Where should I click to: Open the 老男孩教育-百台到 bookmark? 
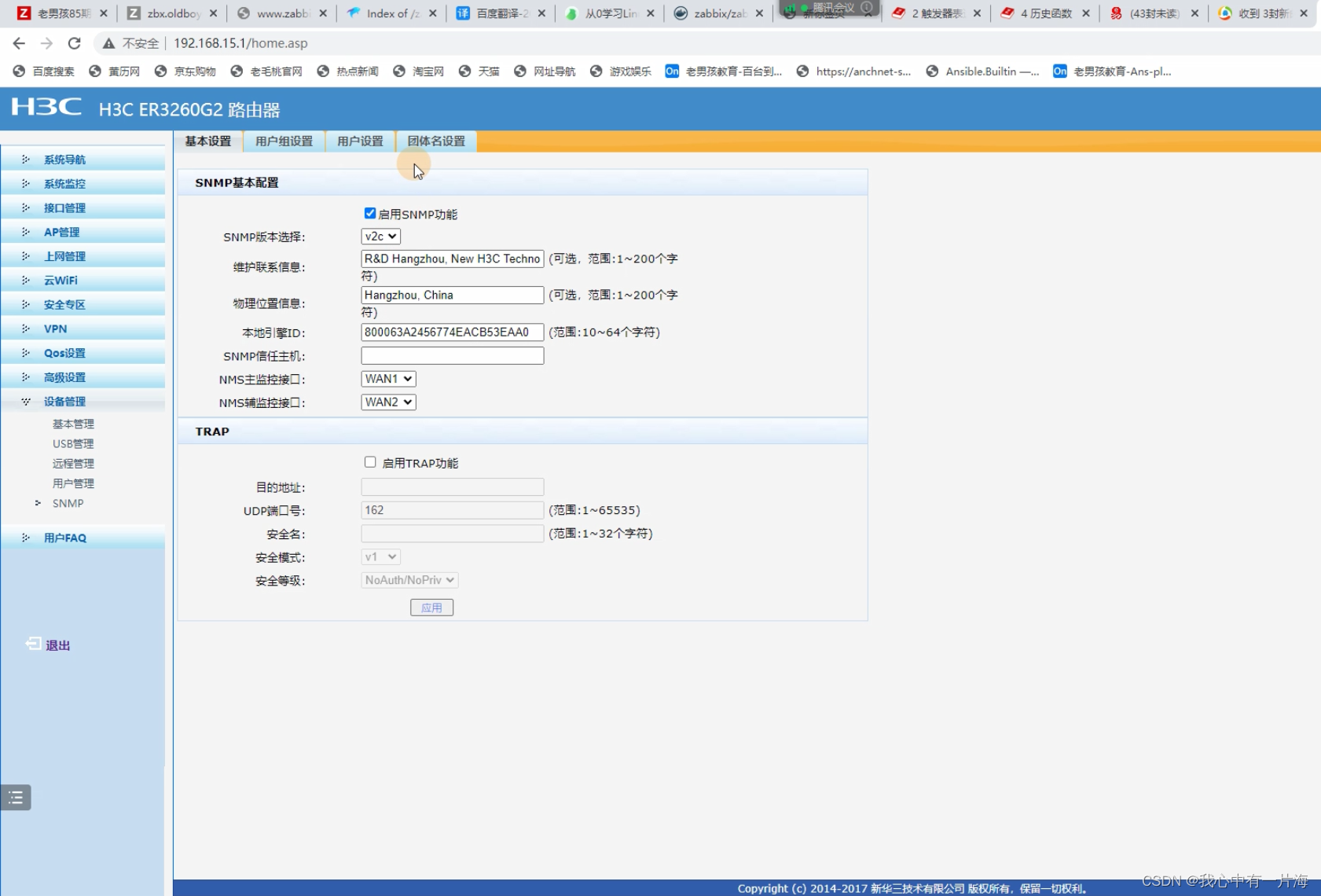(x=724, y=72)
